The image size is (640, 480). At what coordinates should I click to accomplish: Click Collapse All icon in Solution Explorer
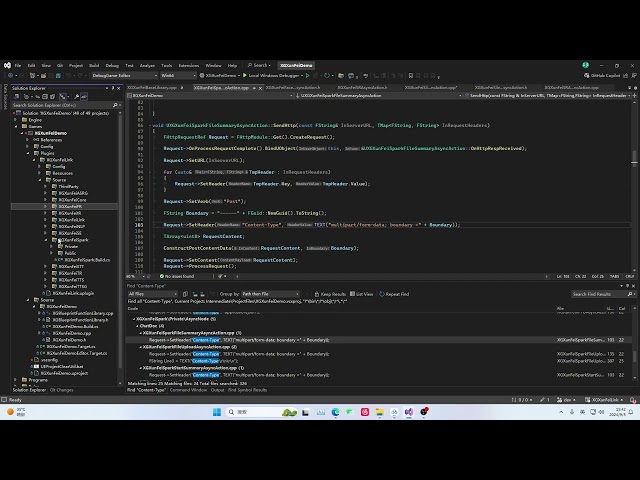point(45,97)
